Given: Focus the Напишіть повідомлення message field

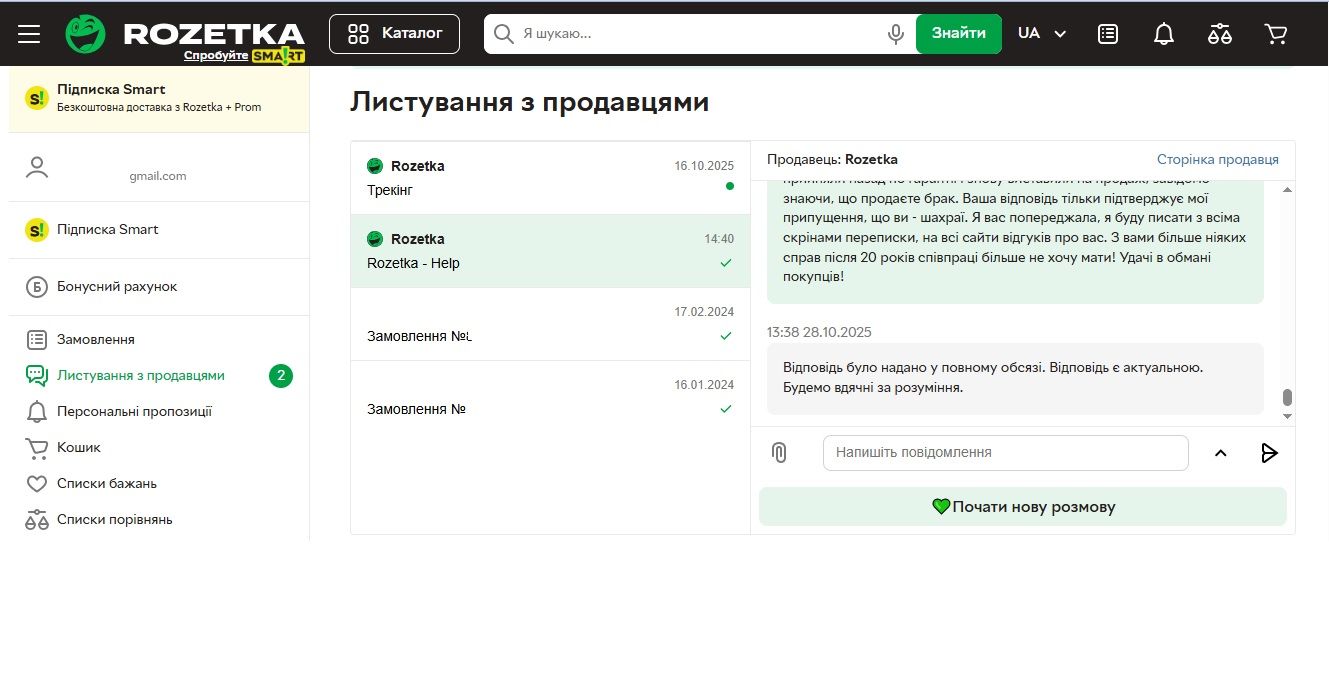Looking at the screenshot, I should 1005,453.
